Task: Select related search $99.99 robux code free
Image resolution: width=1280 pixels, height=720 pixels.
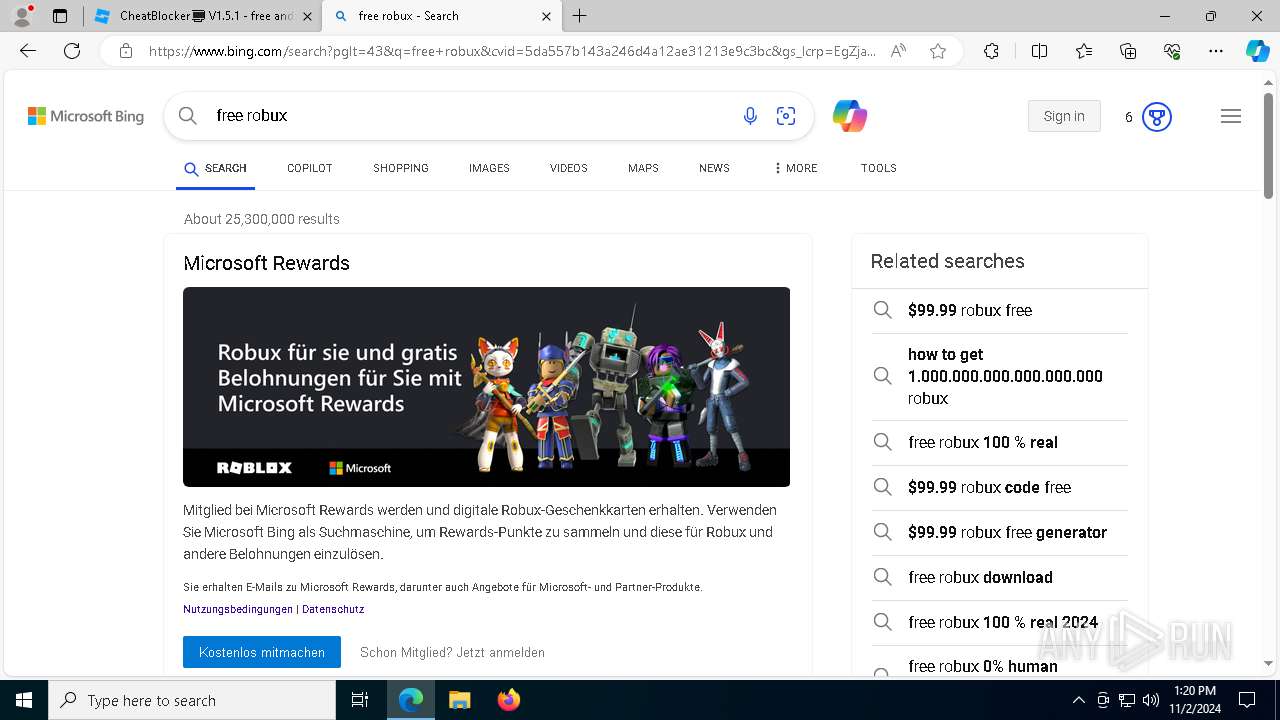Action: tap(1000, 487)
